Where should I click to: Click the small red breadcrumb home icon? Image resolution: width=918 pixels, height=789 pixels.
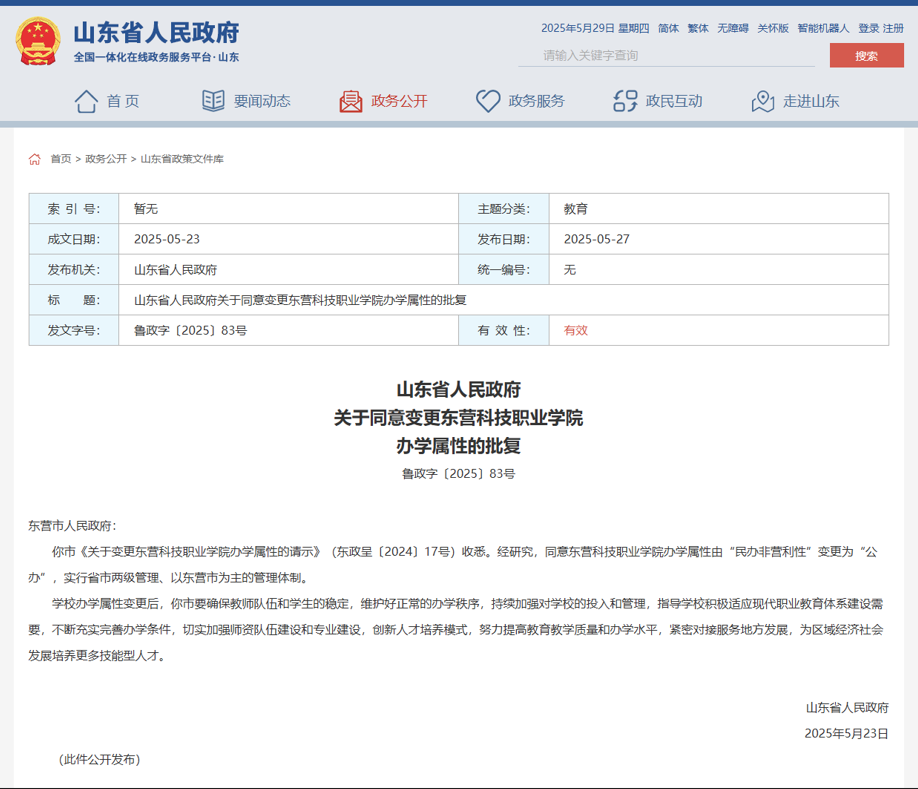tap(35, 159)
